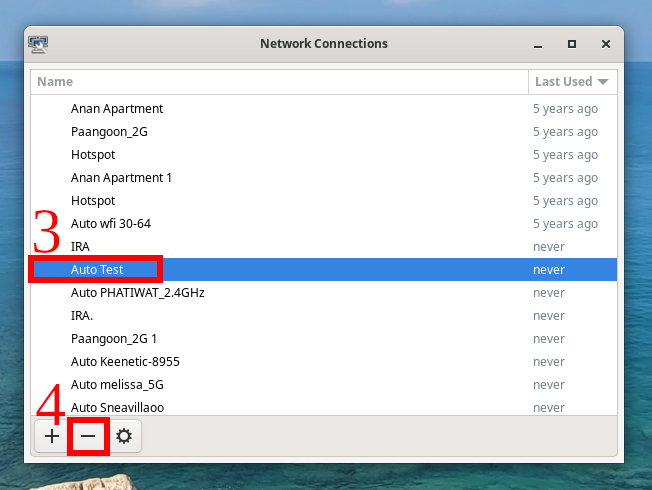Maximize the Network Connections window
The height and width of the screenshot is (490, 652).
(x=572, y=44)
